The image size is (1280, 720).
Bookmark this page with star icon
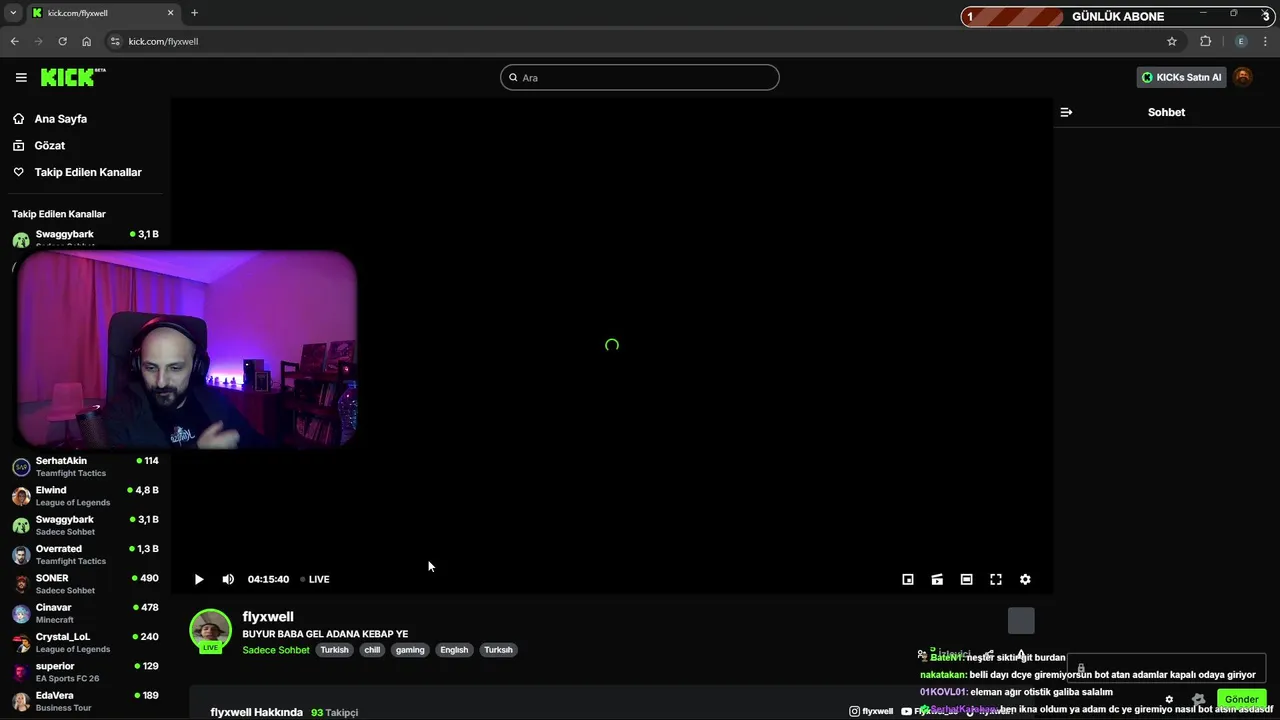[x=1172, y=41]
